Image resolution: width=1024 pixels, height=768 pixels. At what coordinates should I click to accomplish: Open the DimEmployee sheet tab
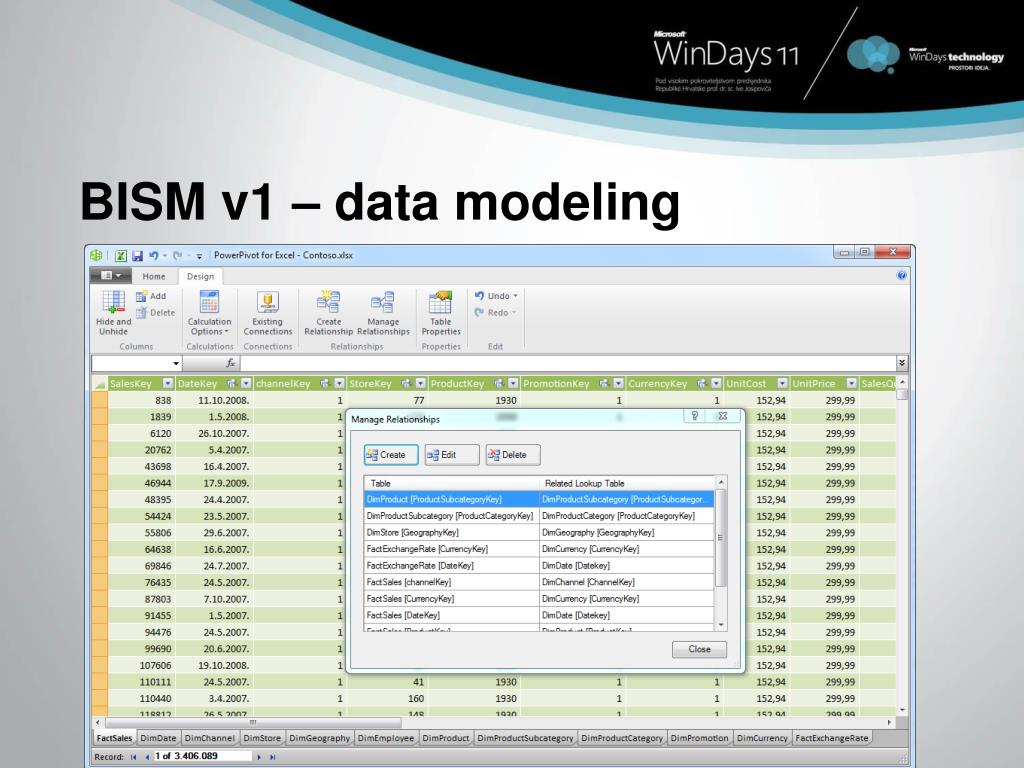pyautogui.click(x=386, y=738)
